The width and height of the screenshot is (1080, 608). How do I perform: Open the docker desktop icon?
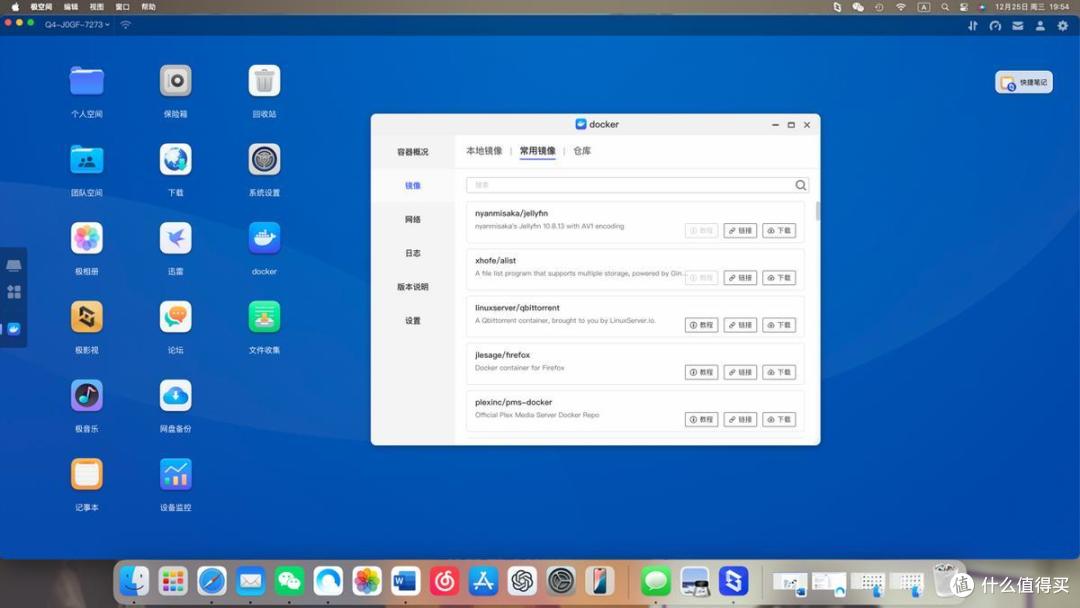tap(264, 238)
